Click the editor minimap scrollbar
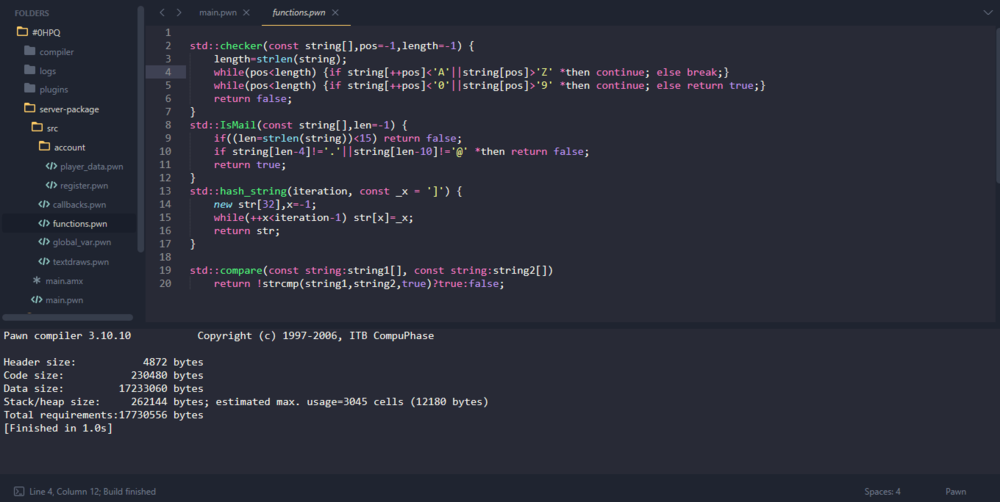 [x=997, y=105]
